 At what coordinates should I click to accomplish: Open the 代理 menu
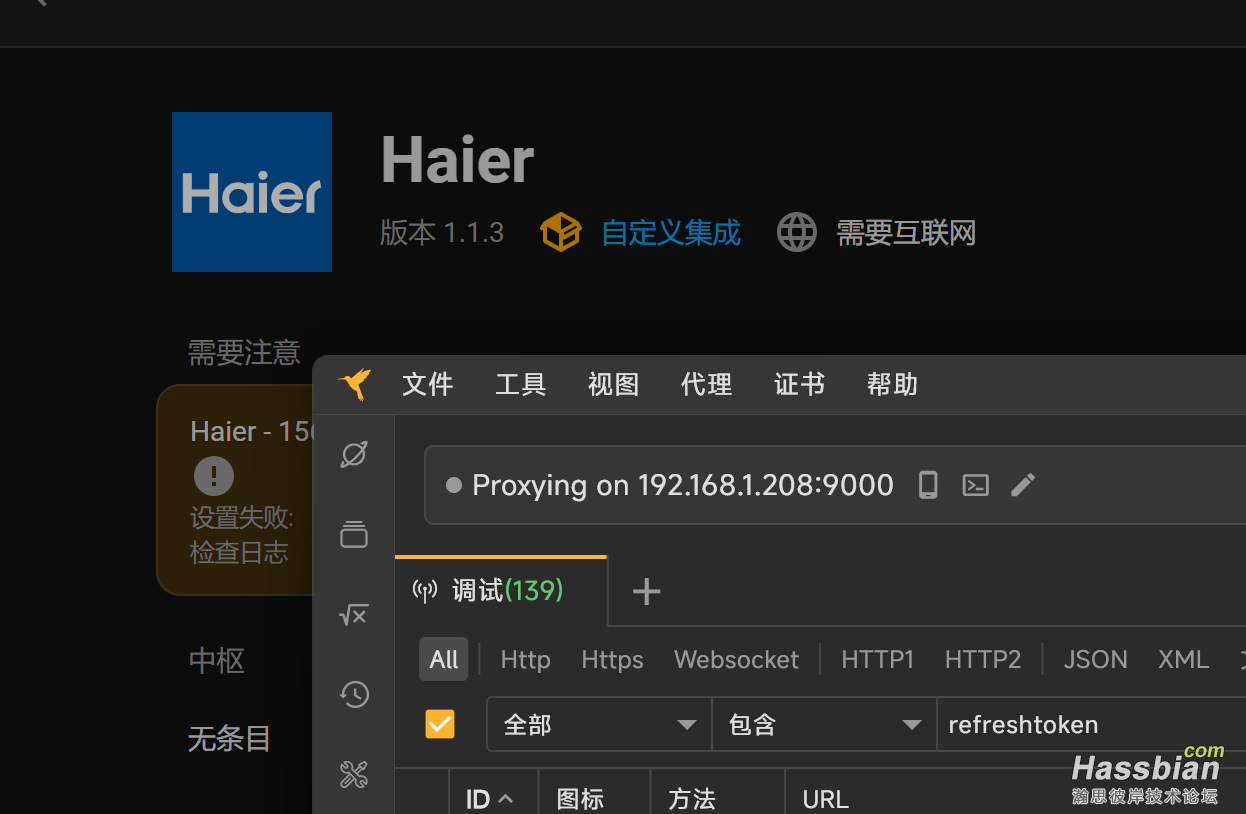pyautogui.click(x=706, y=384)
